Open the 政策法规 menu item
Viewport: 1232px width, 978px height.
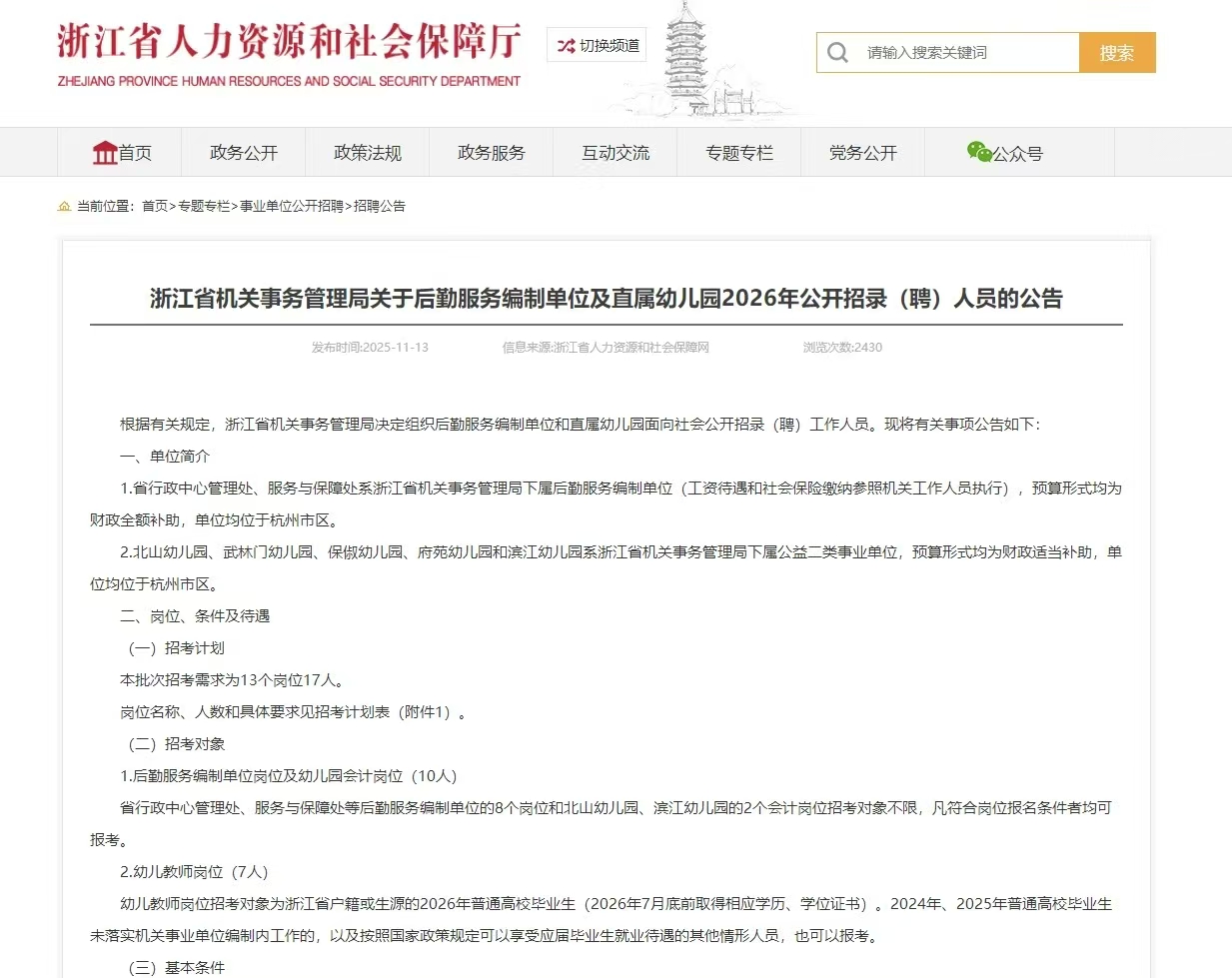point(368,152)
